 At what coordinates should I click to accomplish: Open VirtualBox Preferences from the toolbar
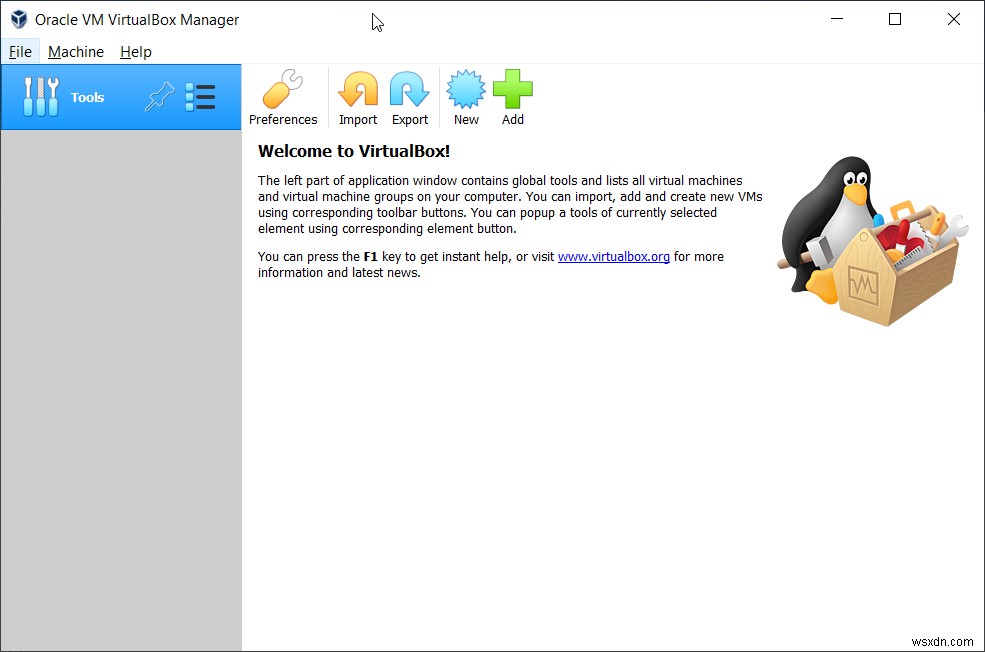click(283, 95)
